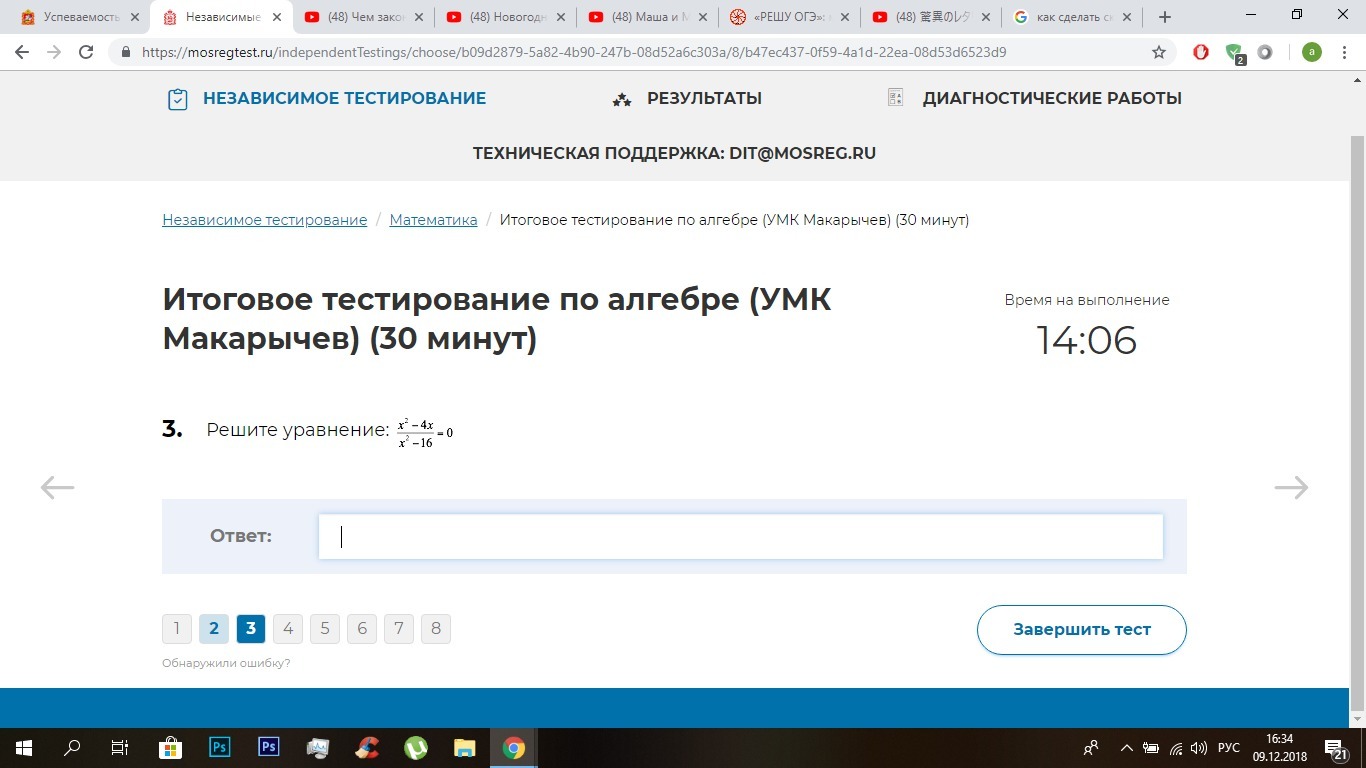Open Opera extension icon in toolbar
This screenshot has width=1366, height=768.
tap(1201, 53)
